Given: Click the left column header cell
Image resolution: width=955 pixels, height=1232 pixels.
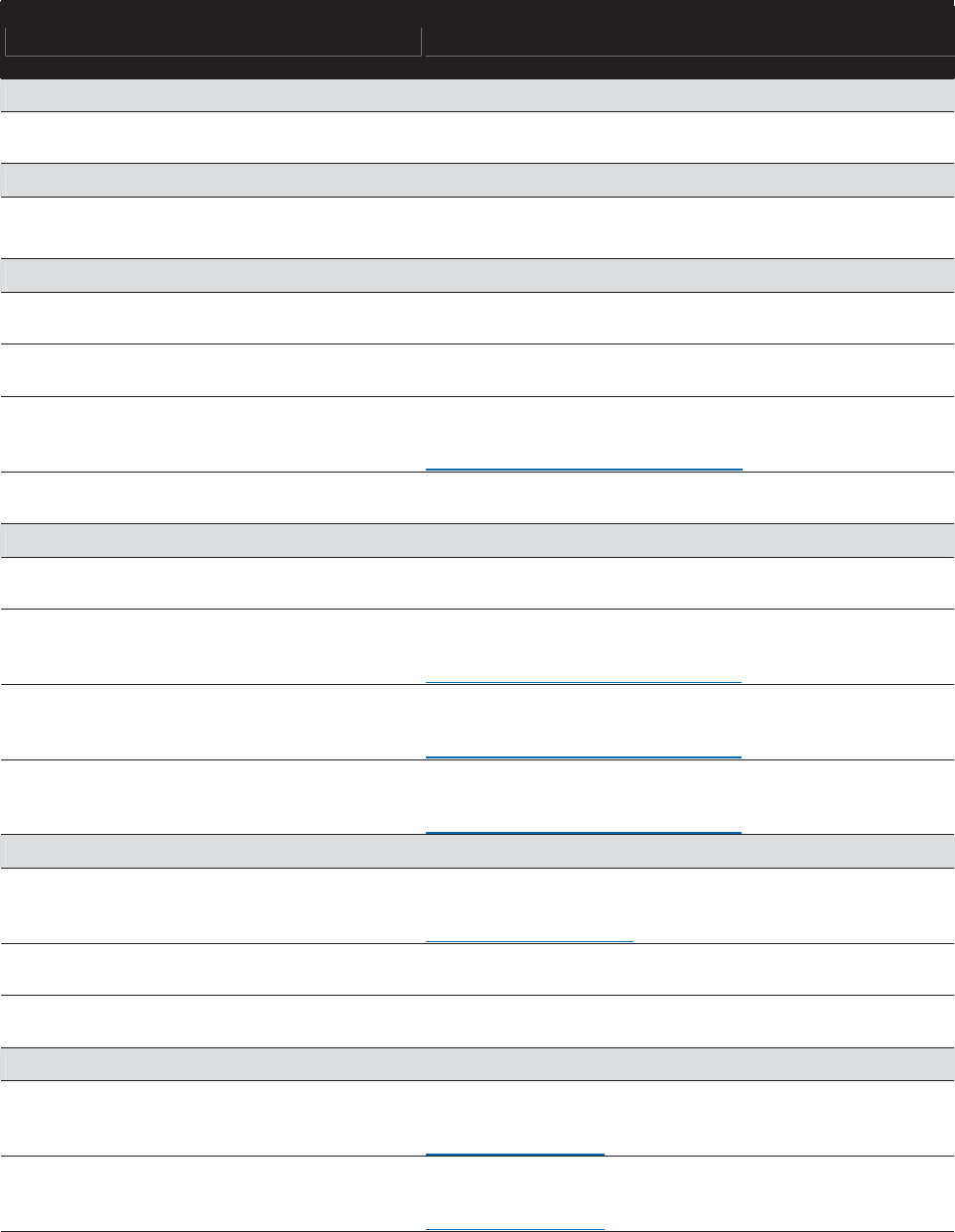Looking at the screenshot, I should click(x=212, y=42).
